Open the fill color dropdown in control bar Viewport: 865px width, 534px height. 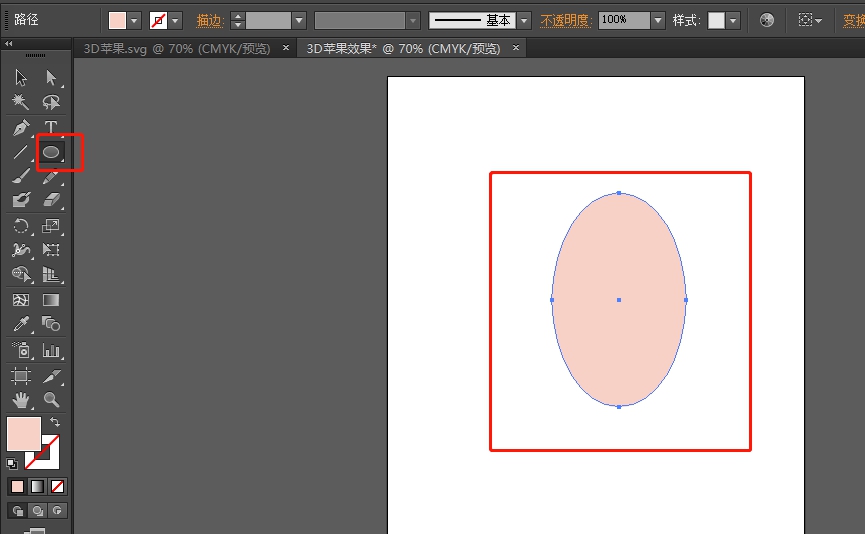(134, 20)
